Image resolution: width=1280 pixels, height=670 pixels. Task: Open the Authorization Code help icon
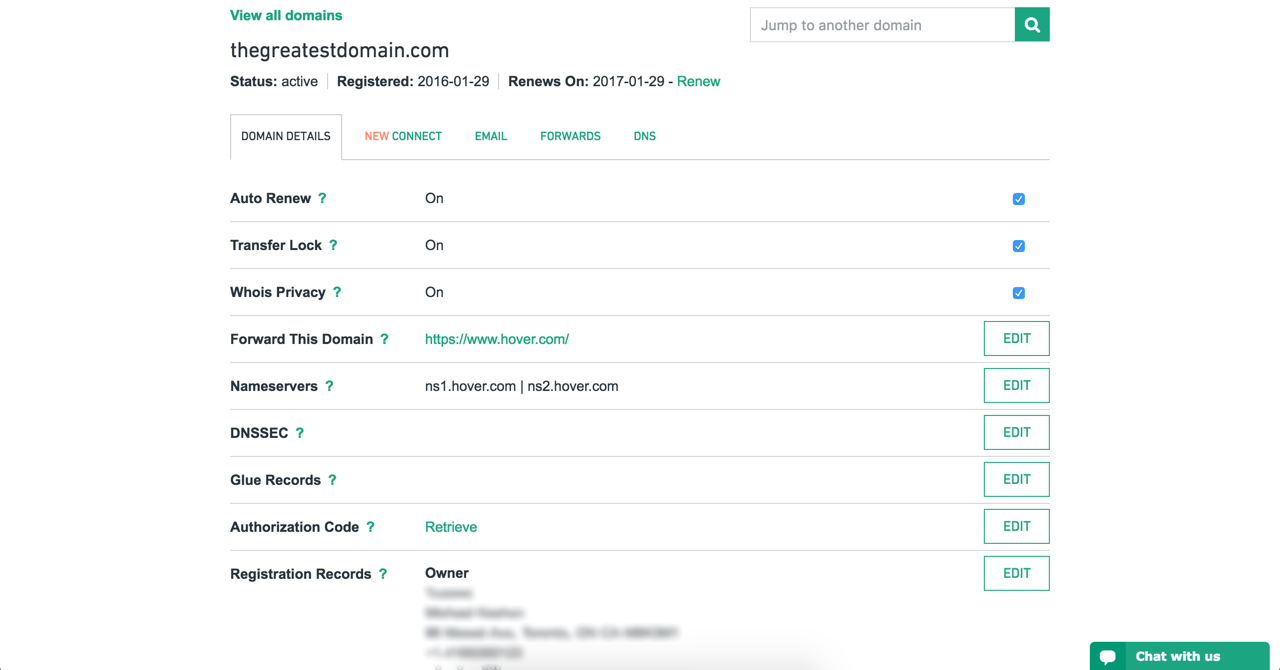tap(370, 526)
